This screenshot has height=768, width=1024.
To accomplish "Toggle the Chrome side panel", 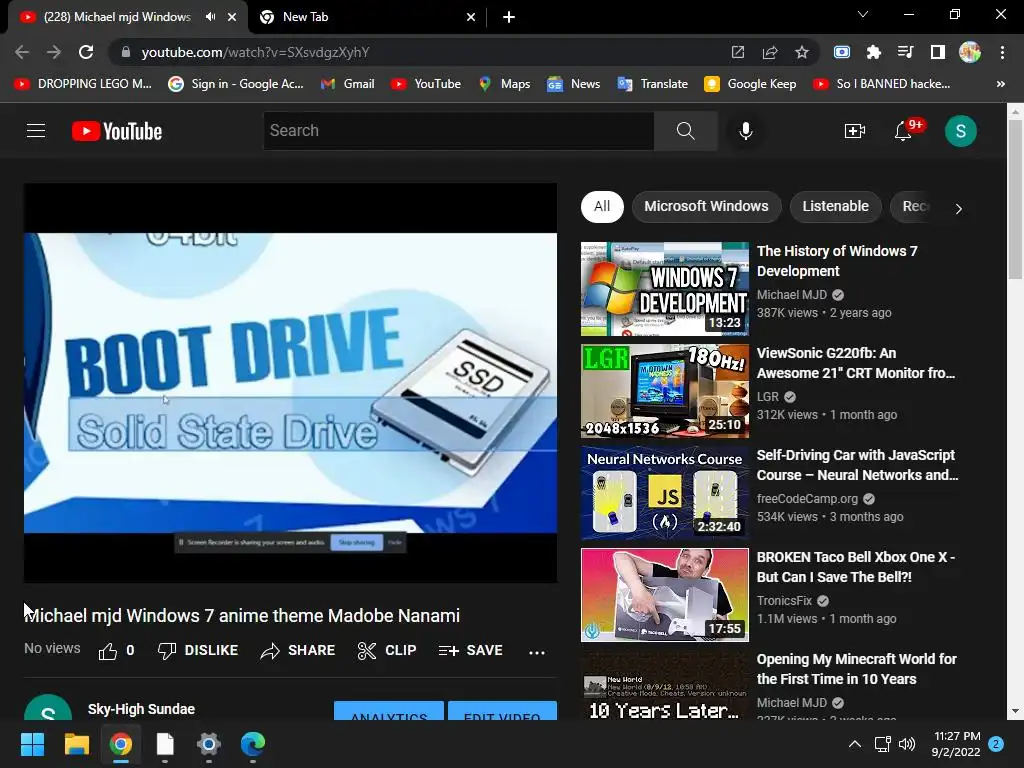I will point(937,52).
